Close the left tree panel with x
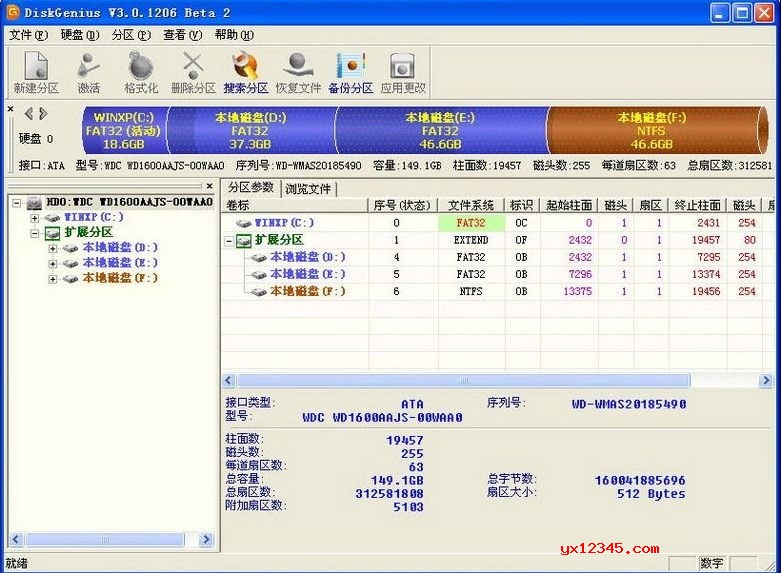The height and width of the screenshot is (573, 781). coord(210,186)
